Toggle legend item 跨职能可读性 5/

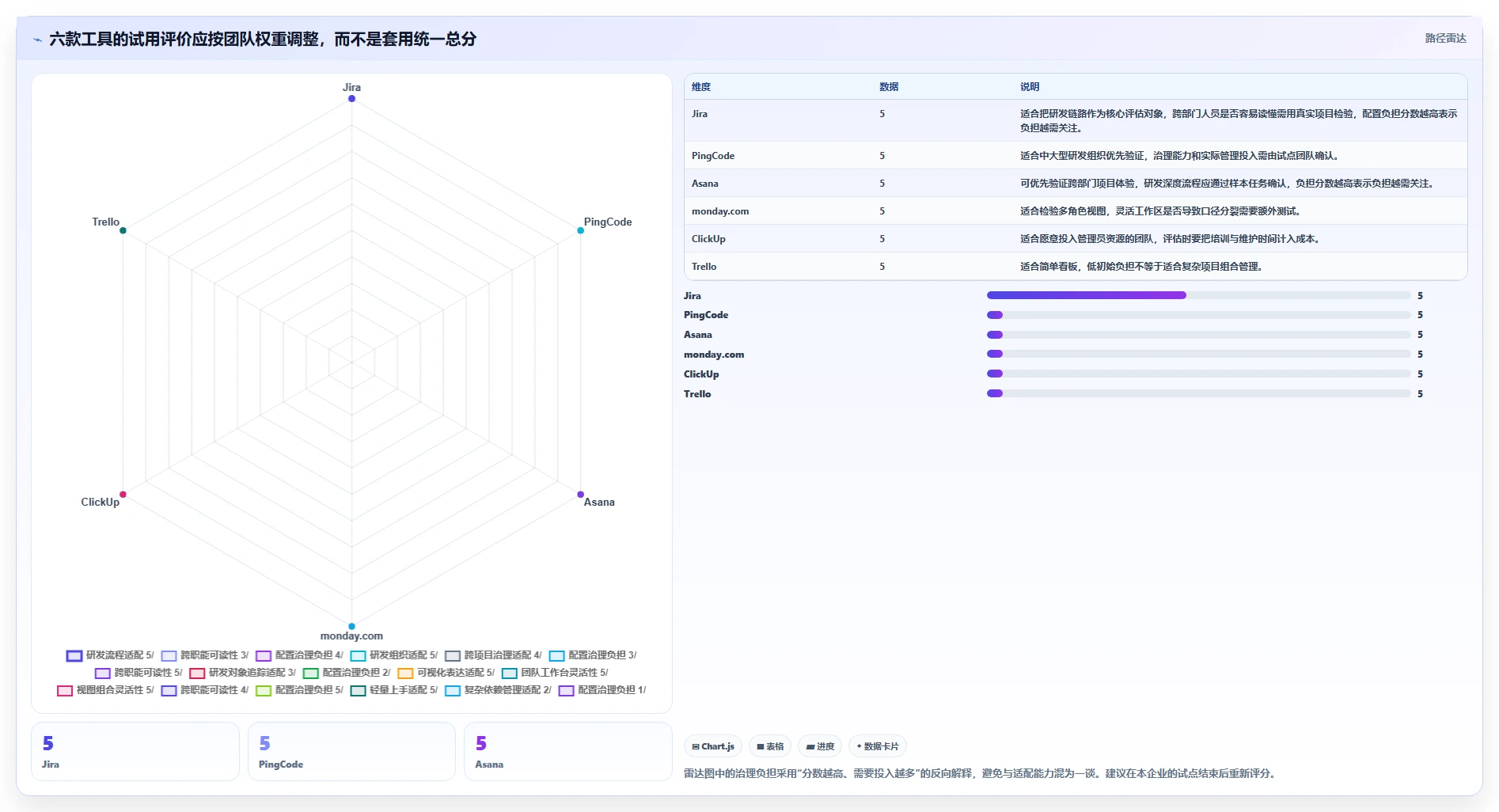tap(139, 673)
